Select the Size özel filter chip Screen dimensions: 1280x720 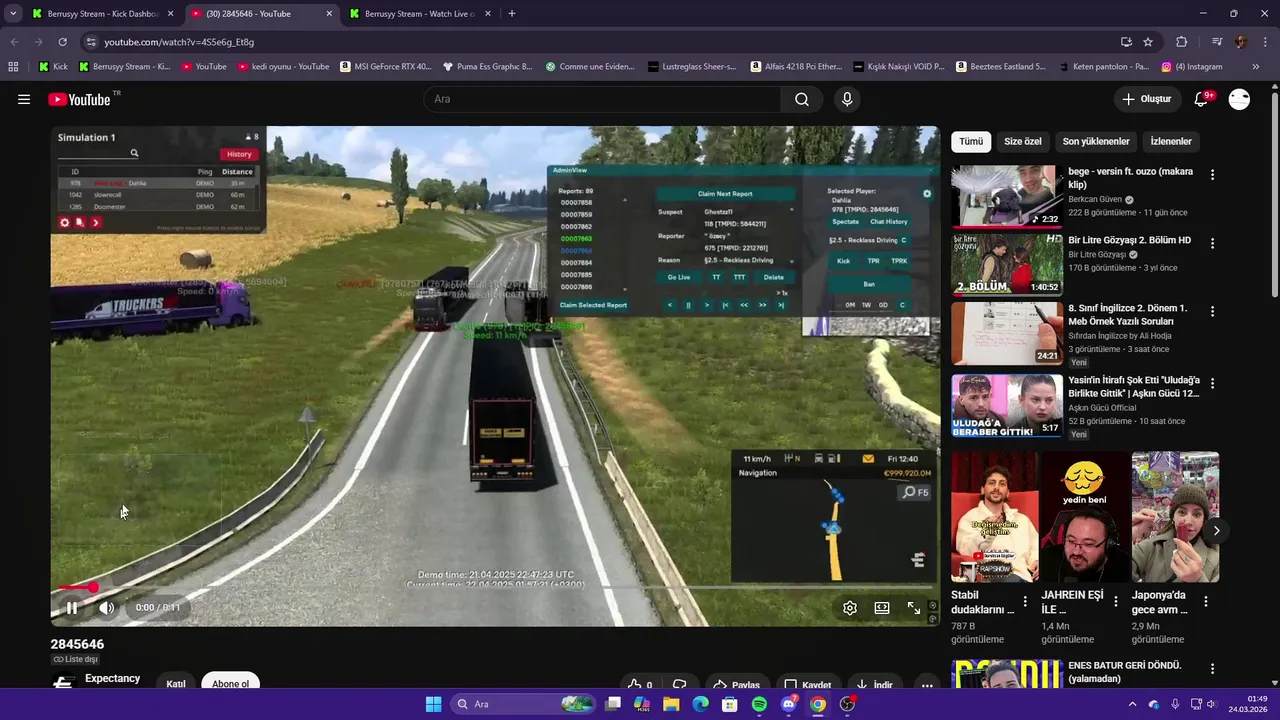pyautogui.click(x=1022, y=142)
